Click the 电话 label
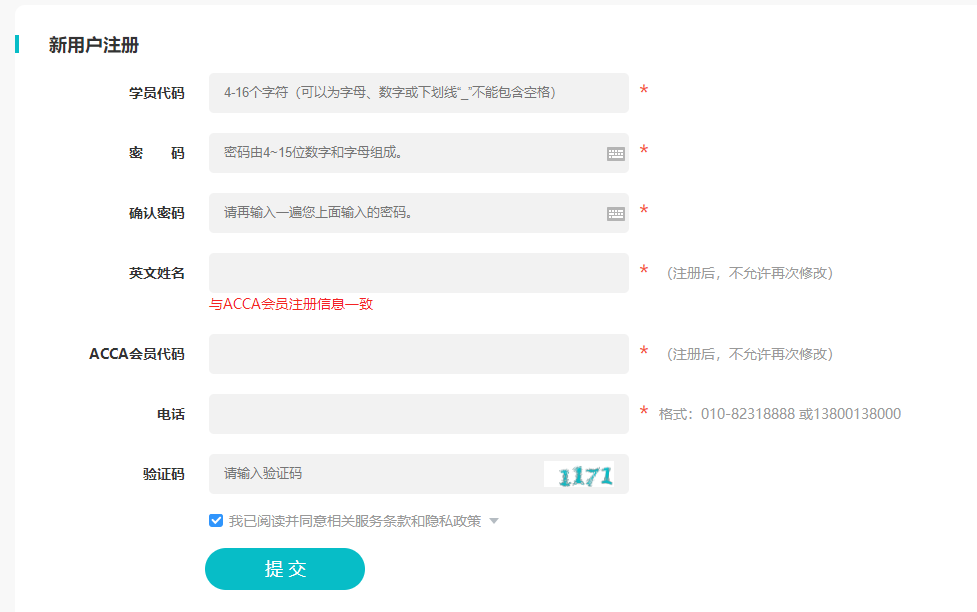 click(171, 414)
